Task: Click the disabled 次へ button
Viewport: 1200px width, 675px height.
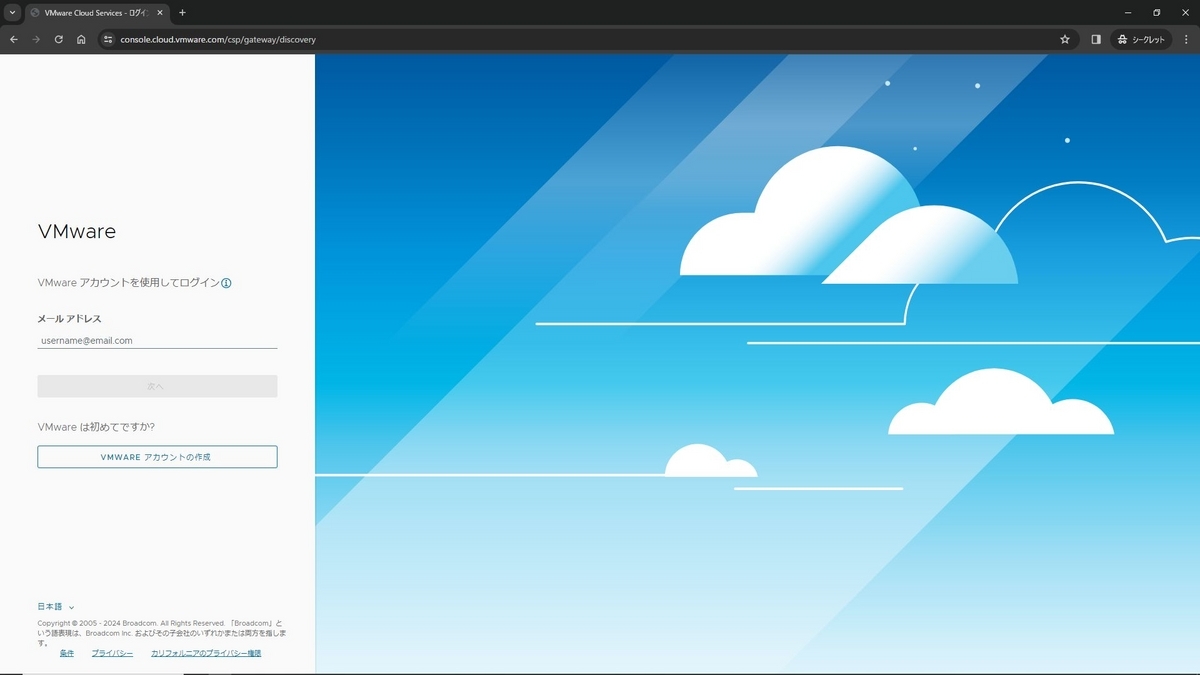Action: point(157,386)
